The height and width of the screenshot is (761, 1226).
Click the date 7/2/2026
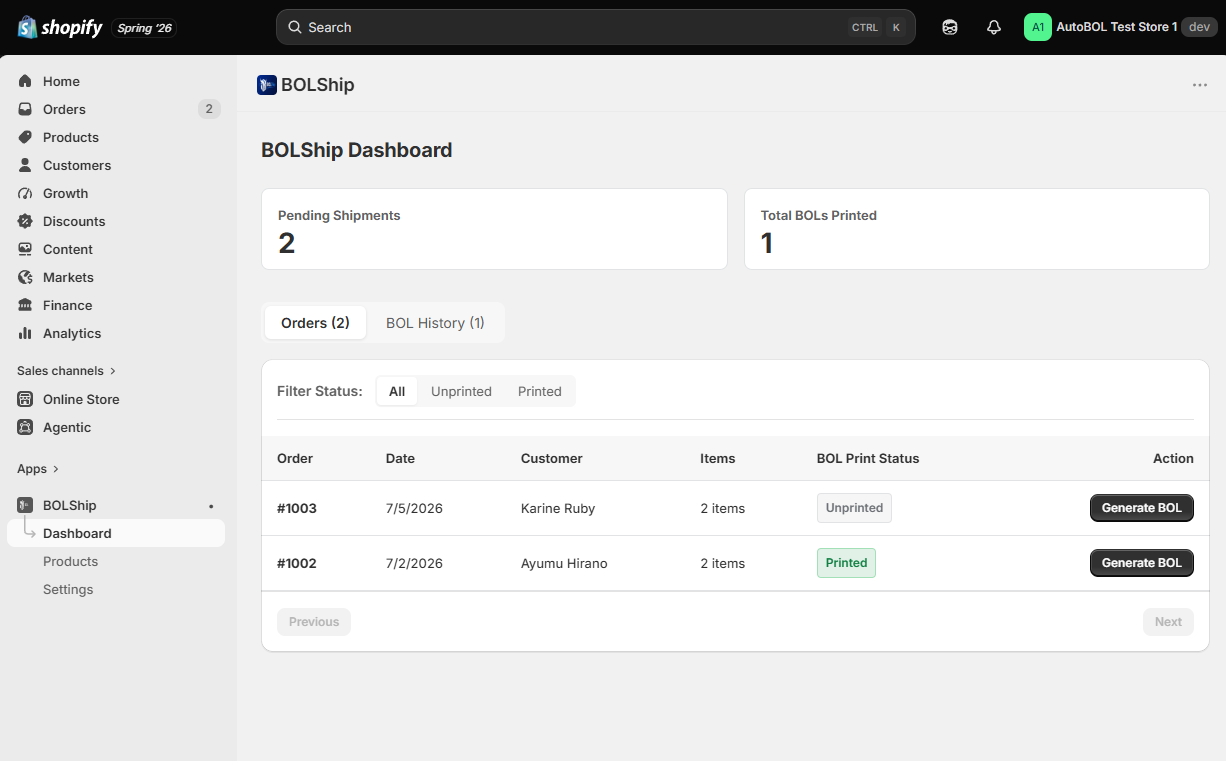414,563
